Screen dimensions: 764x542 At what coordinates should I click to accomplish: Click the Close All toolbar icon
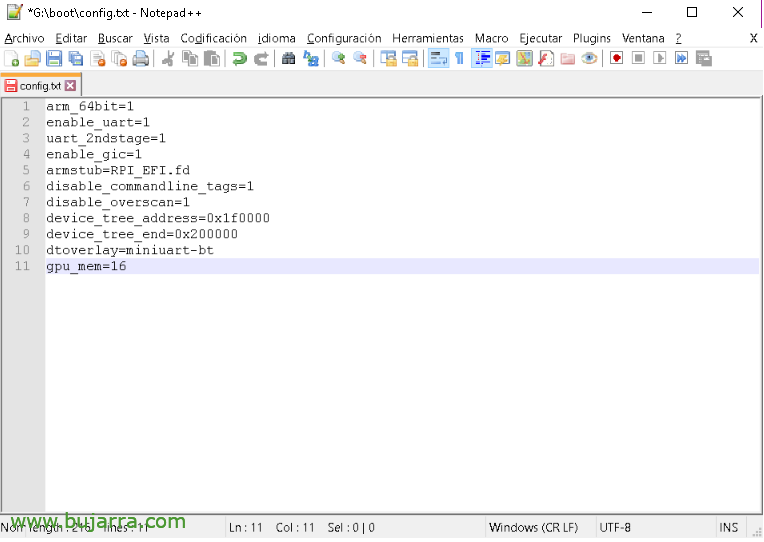(x=119, y=58)
